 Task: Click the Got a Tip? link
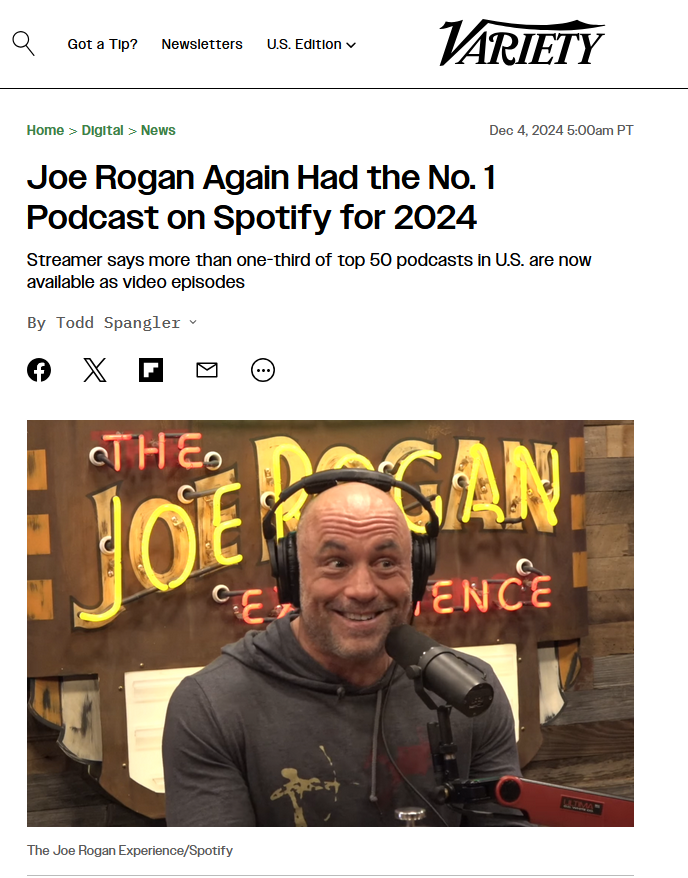click(x=102, y=44)
